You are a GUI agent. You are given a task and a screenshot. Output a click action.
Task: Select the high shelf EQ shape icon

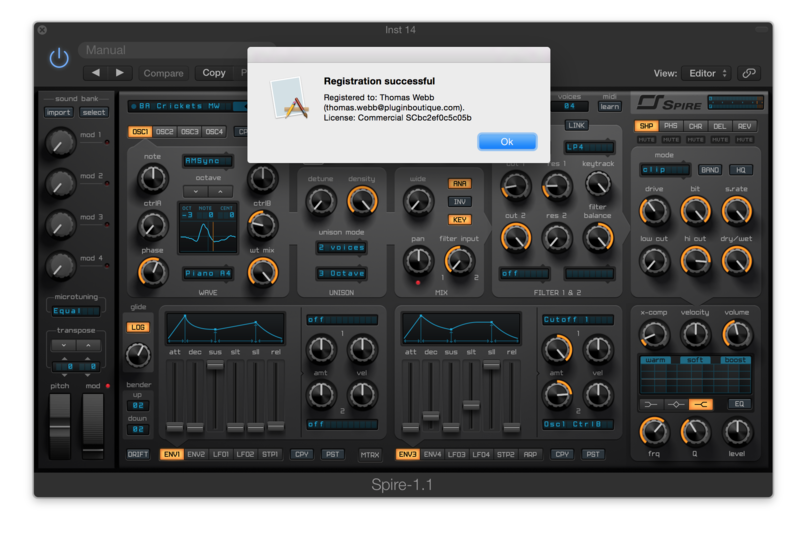tap(701, 404)
